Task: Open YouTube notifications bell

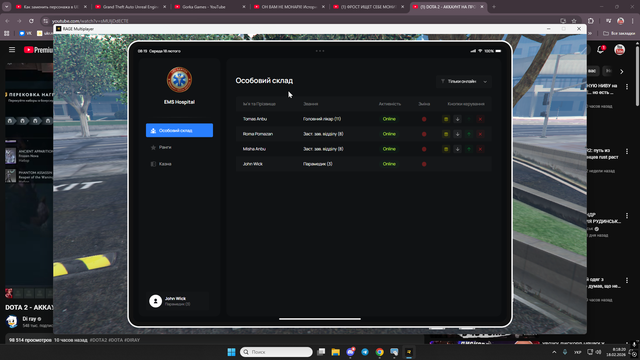Action: (600, 50)
